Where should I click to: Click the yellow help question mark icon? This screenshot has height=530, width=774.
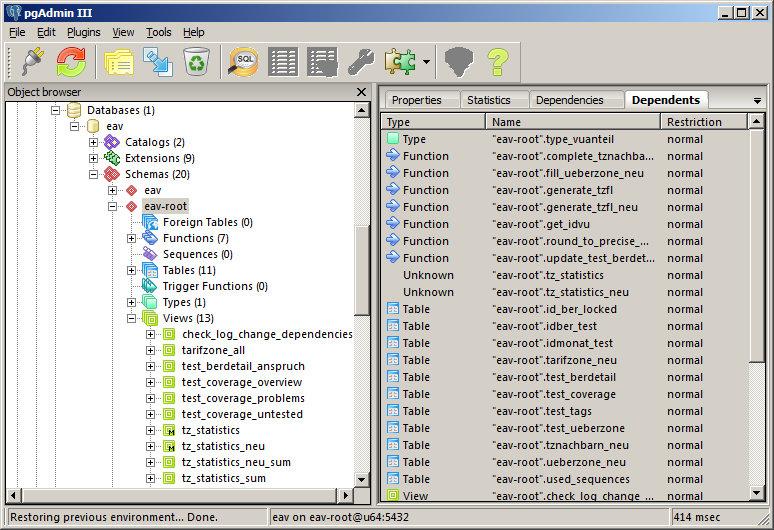click(498, 62)
